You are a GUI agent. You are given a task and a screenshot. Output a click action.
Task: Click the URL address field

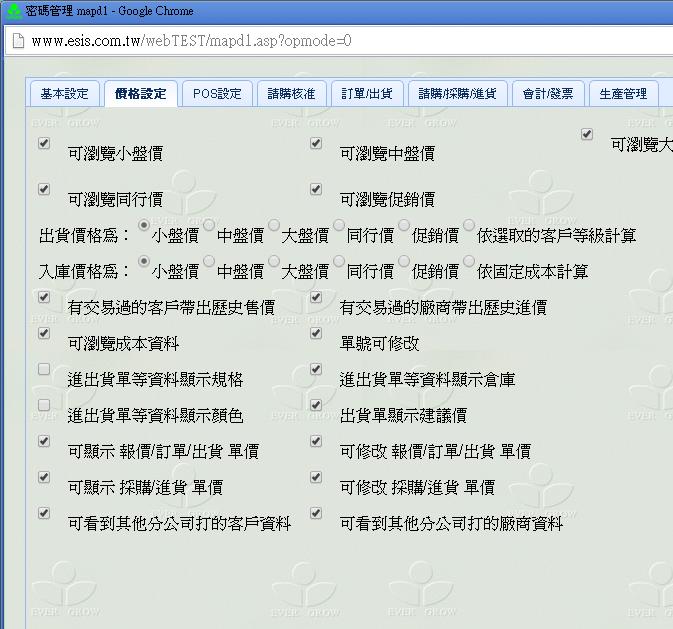point(300,41)
